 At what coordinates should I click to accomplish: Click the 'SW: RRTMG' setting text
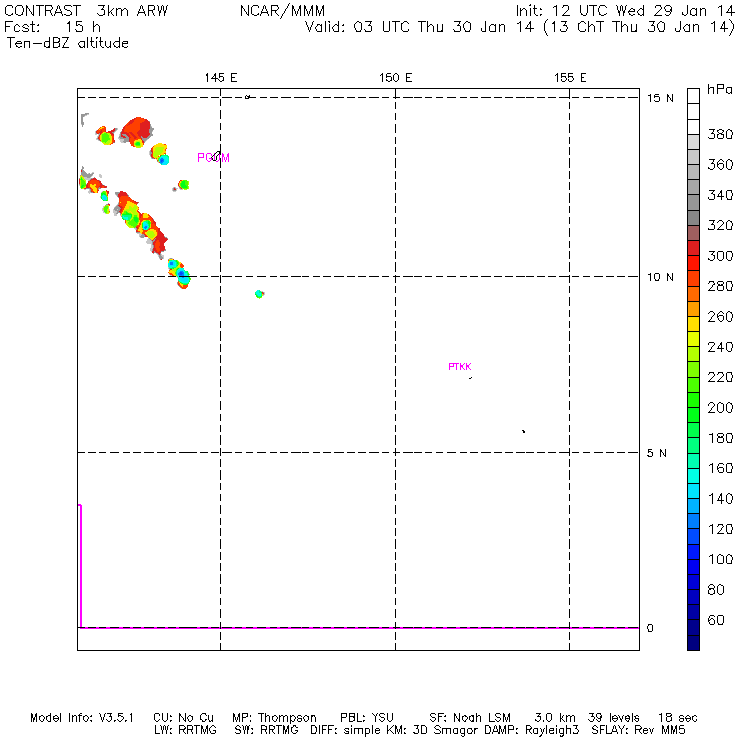pyautogui.click(x=266, y=730)
